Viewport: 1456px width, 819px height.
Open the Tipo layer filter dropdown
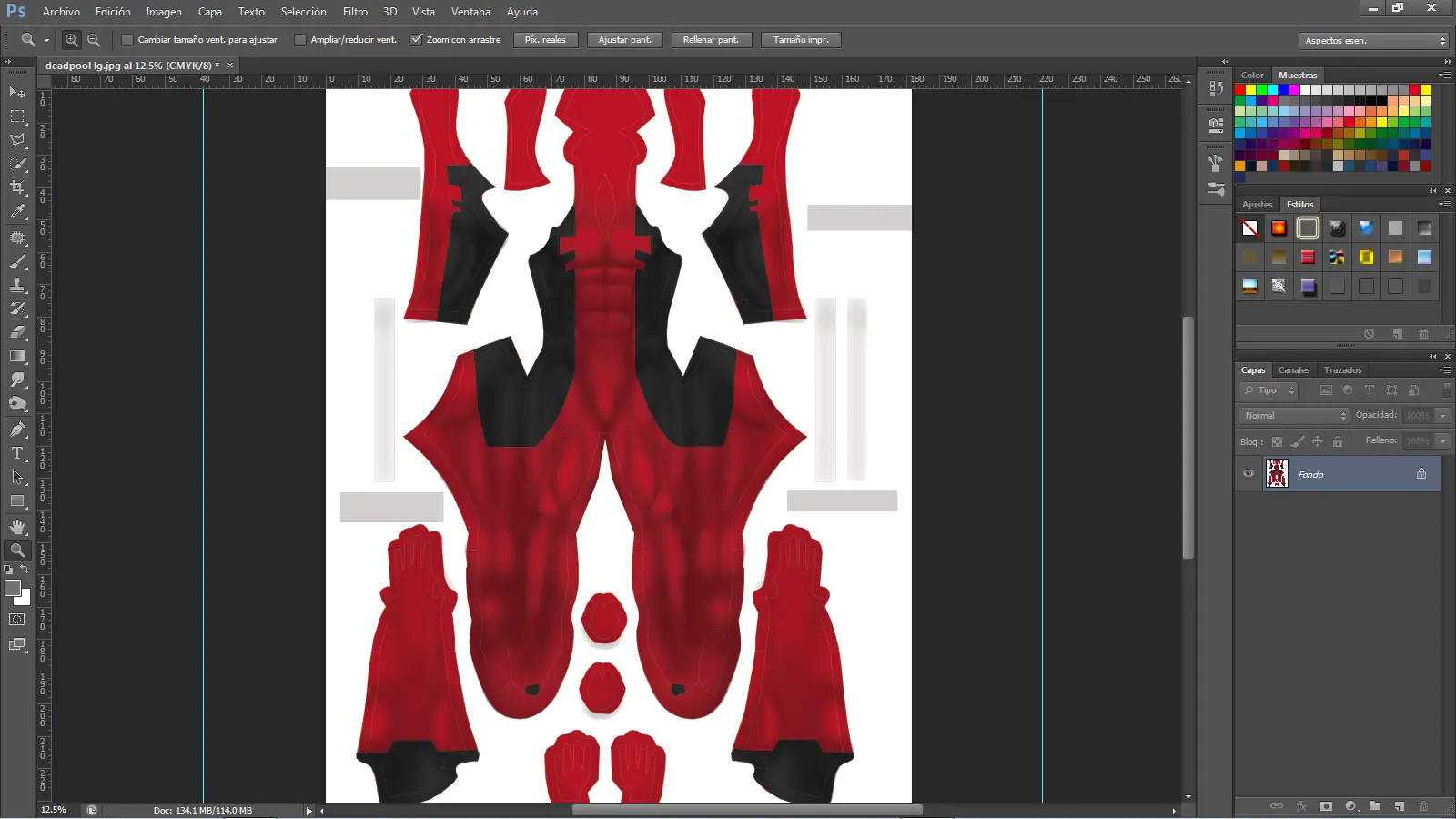pyautogui.click(x=1268, y=390)
